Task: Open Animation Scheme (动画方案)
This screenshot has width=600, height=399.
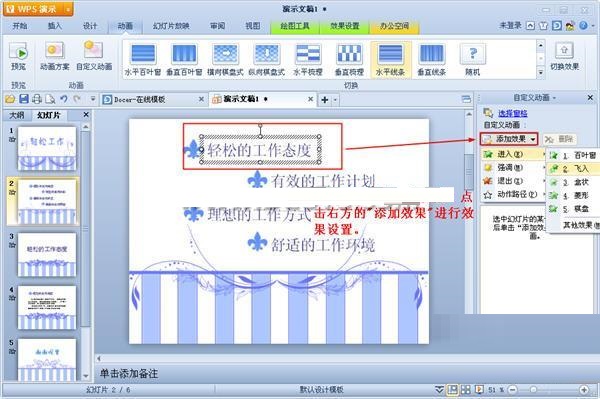Action: [x=54, y=56]
